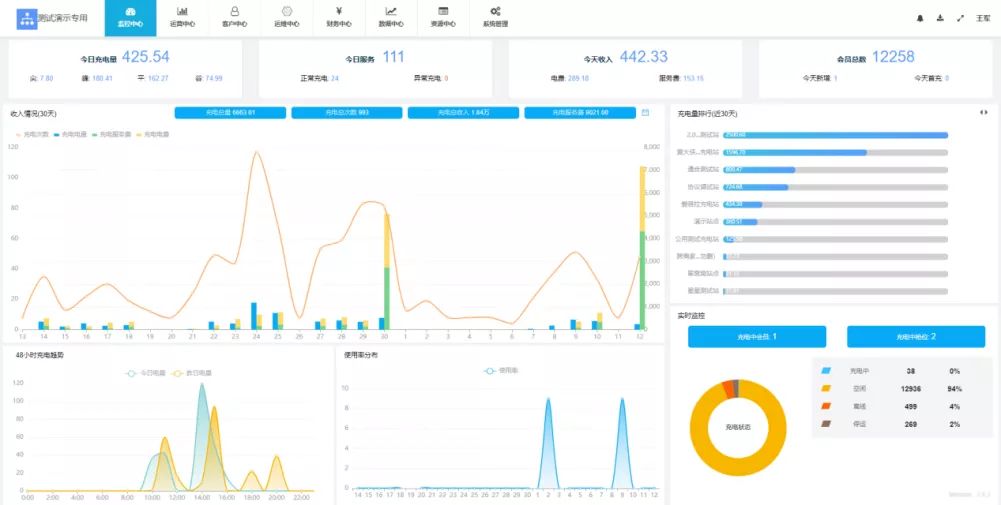Open the 监控中心 dashboard icon tab
The width and height of the screenshot is (1001, 505).
130,12
